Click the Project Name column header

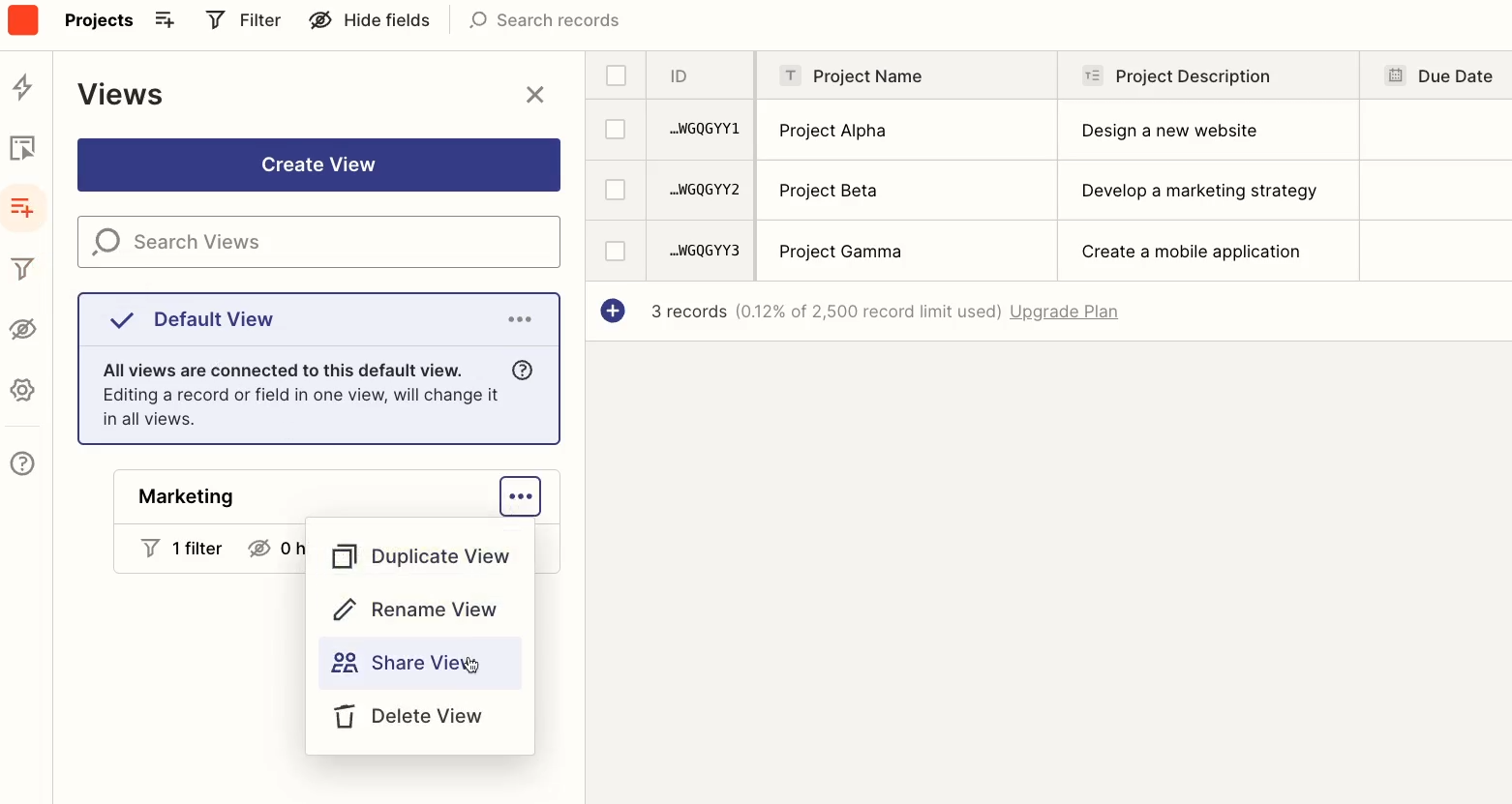tap(907, 75)
